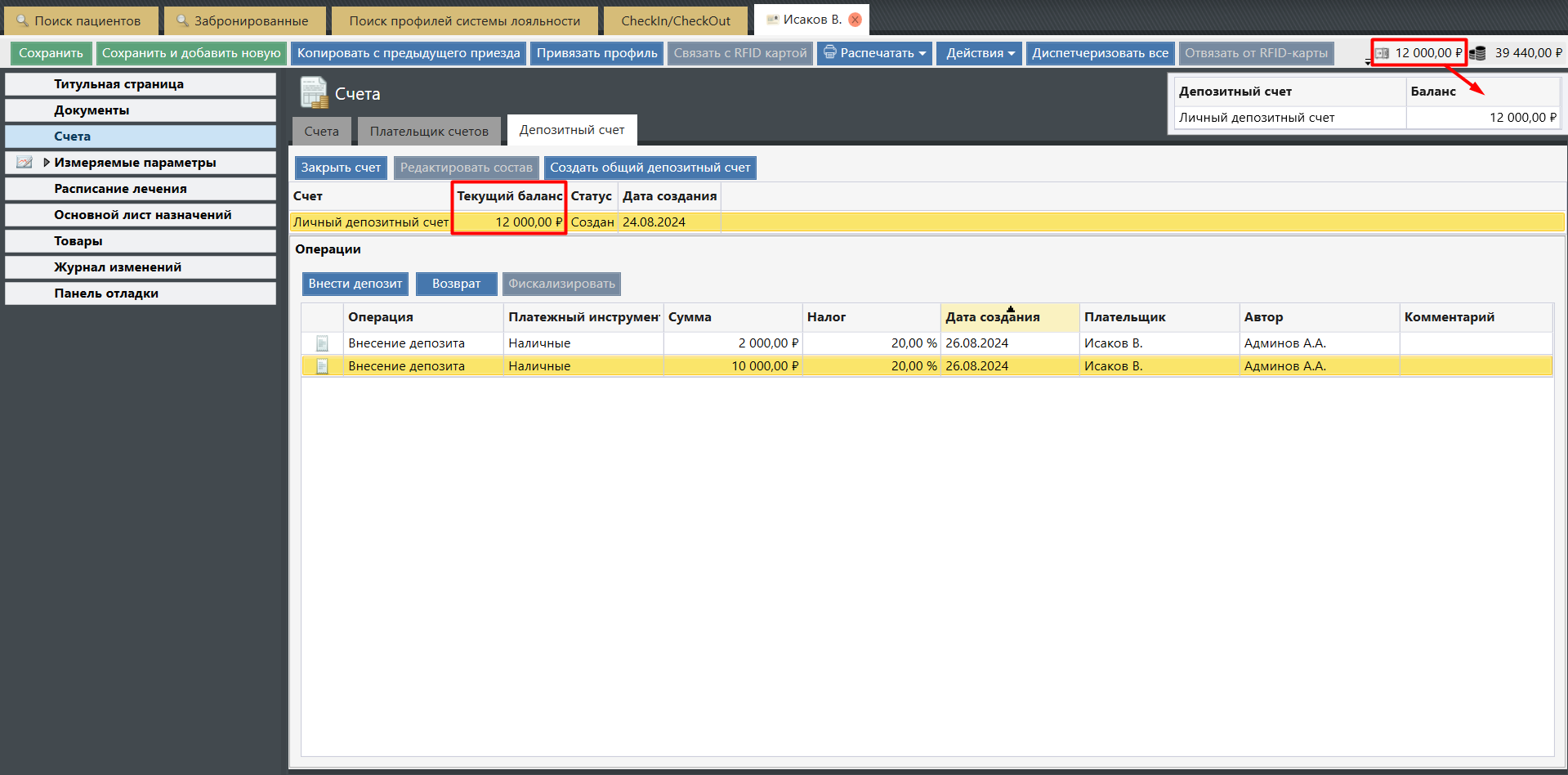The image size is (1568, 775).
Task: Click receipt icon in the 10 000,00 ₽ row
Action: pos(322,366)
